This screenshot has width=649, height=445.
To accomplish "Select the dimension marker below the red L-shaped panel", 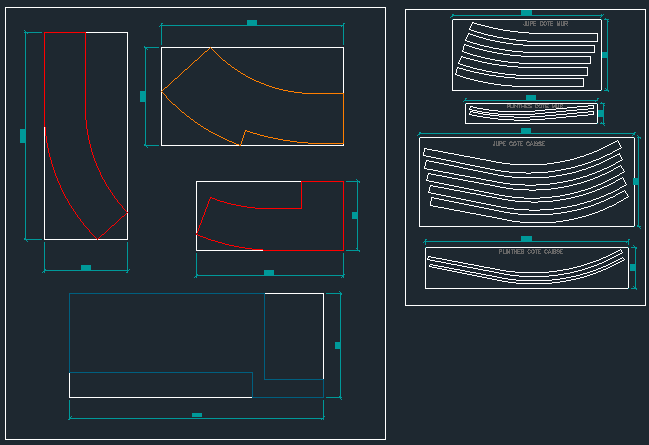I will tap(269, 272).
